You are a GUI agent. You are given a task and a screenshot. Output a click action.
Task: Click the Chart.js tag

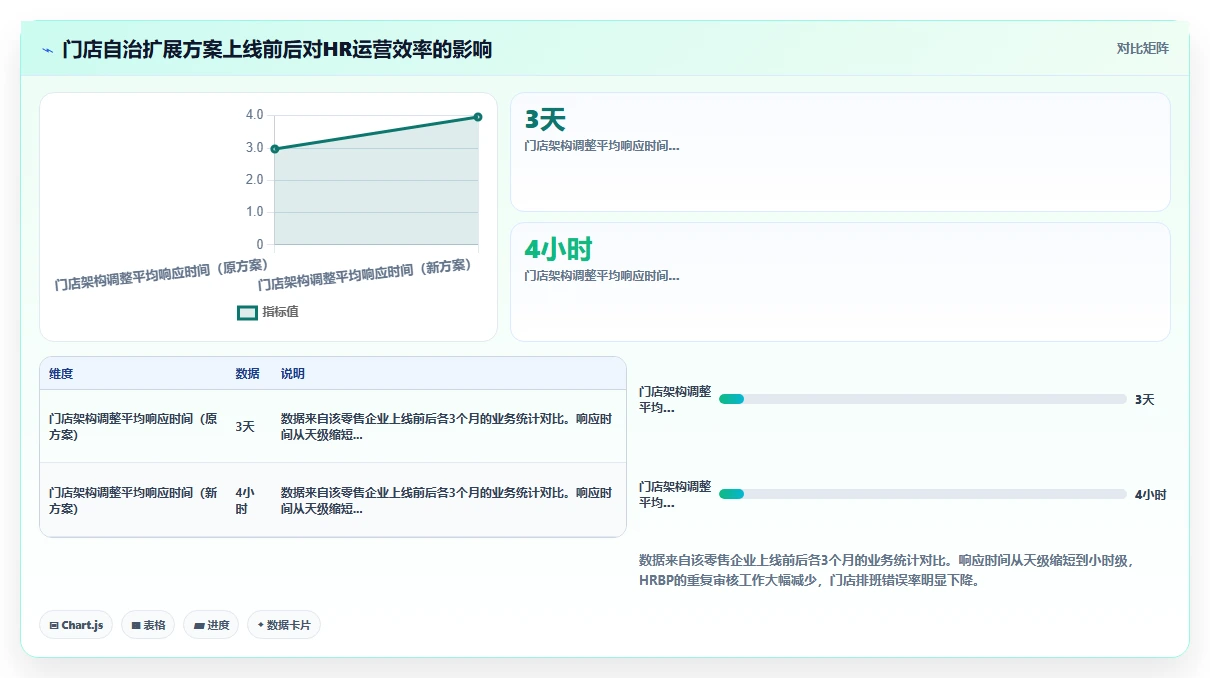(x=76, y=625)
